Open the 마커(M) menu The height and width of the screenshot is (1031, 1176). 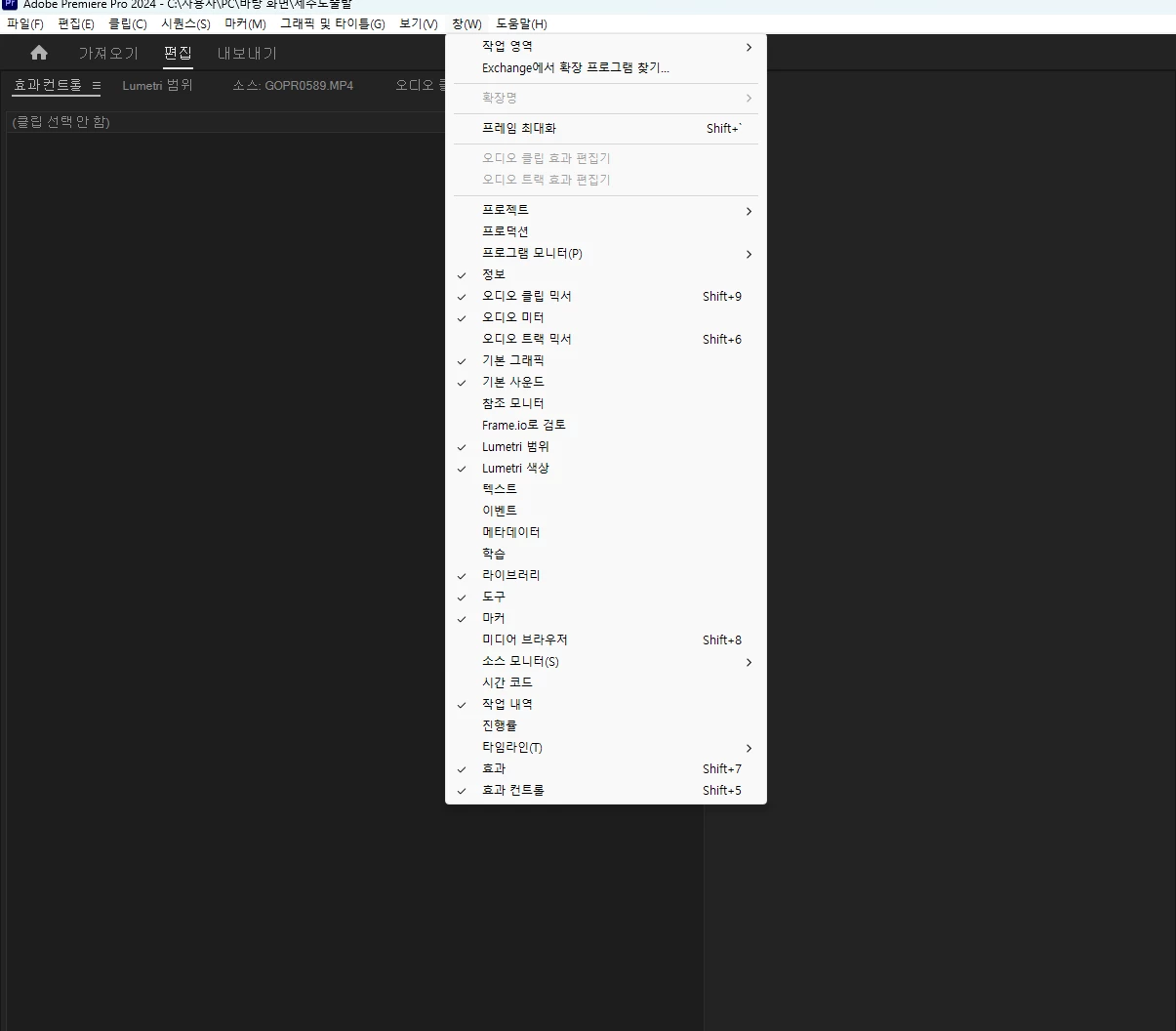(245, 23)
